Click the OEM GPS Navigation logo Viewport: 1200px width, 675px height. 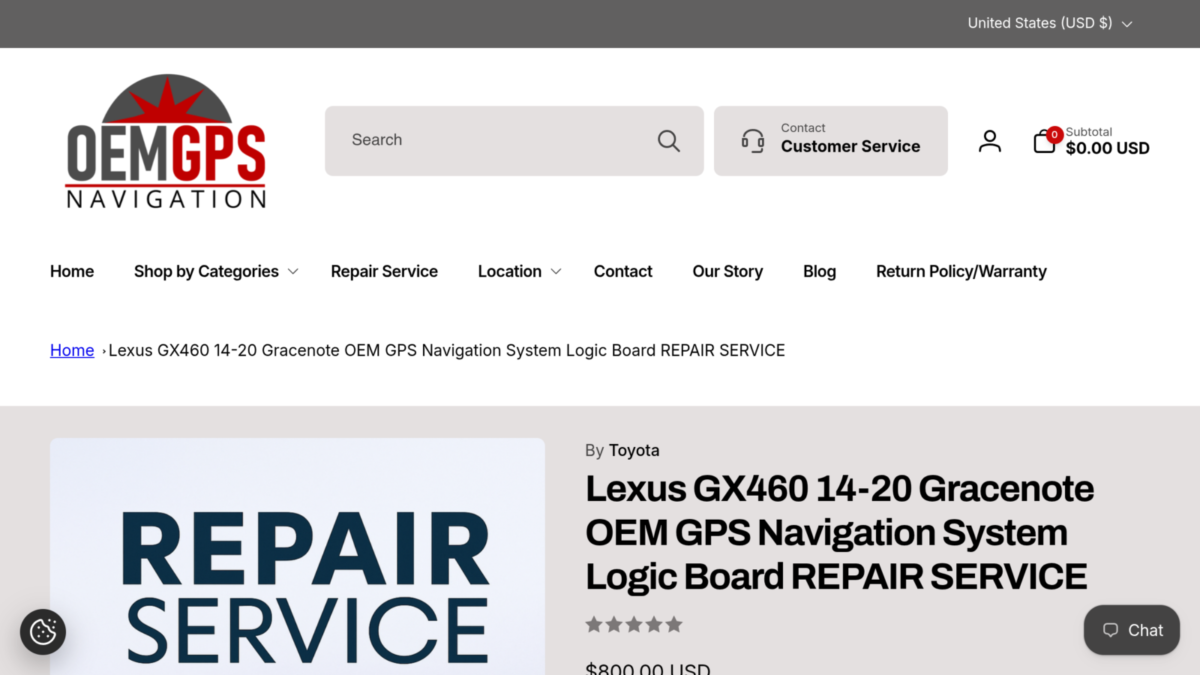(166, 141)
